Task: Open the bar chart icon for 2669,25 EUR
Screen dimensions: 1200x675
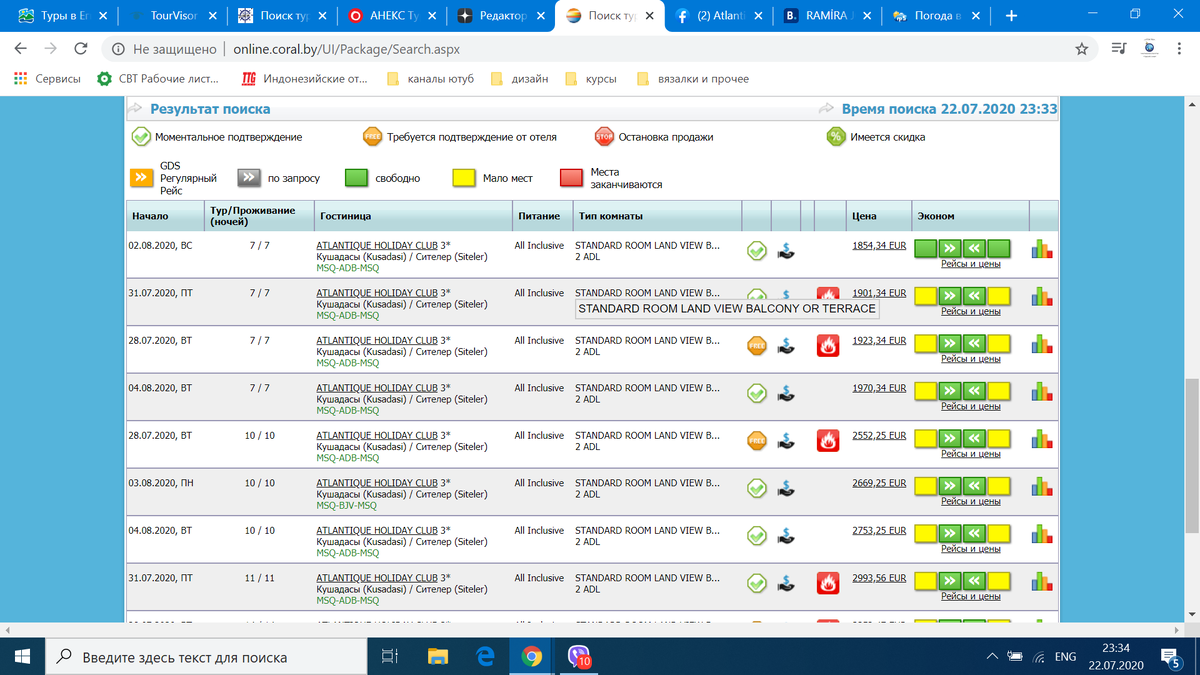Action: click(x=1043, y=487)
